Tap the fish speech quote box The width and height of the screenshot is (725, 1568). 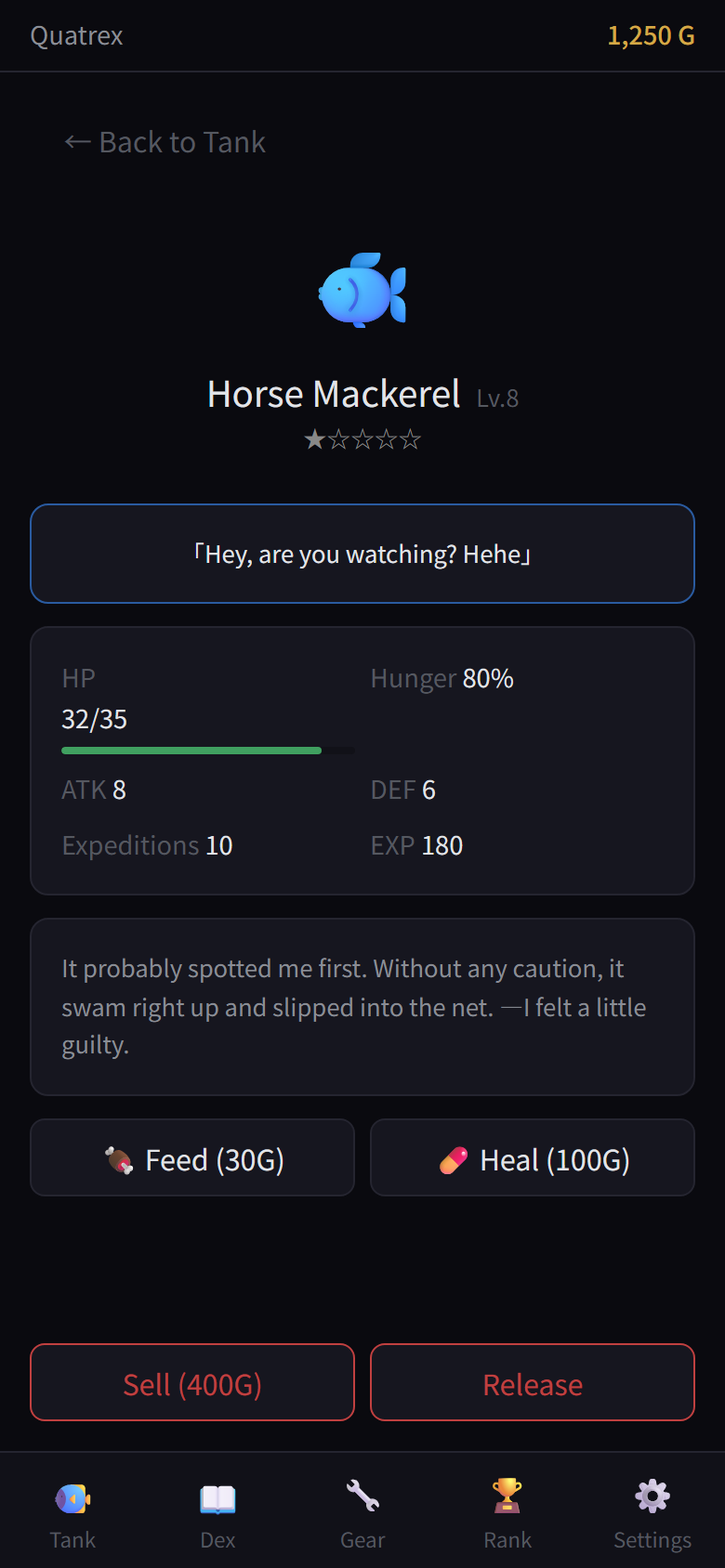[362, 554]
